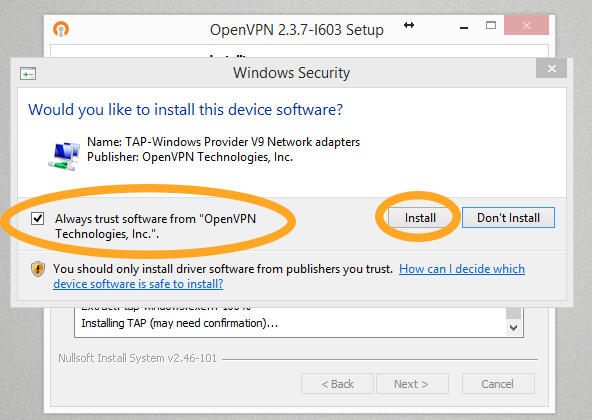The image size is (592, 420).
Task: Click the OpenVPN logo in Setup window
Action: [x=61, y=29]
